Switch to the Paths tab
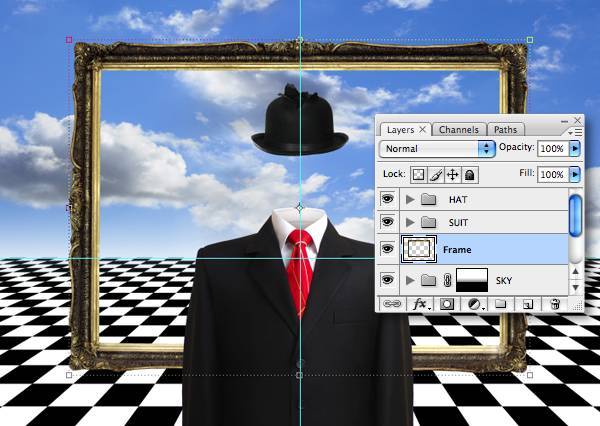Viewport: 600px width, 426px height. [x=505, y=130]
